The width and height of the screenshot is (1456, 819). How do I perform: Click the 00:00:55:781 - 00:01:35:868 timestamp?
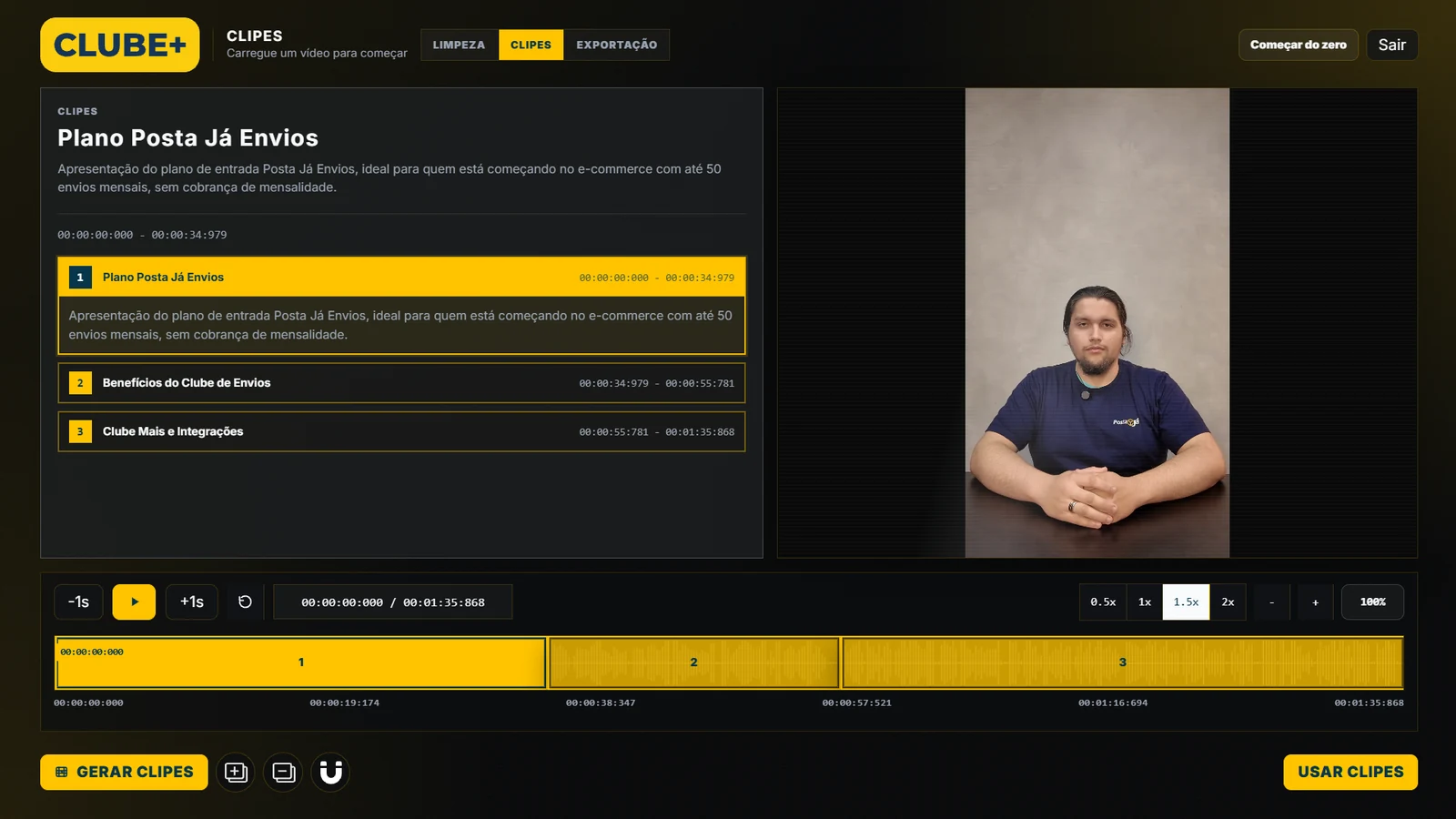click(657, 432)
